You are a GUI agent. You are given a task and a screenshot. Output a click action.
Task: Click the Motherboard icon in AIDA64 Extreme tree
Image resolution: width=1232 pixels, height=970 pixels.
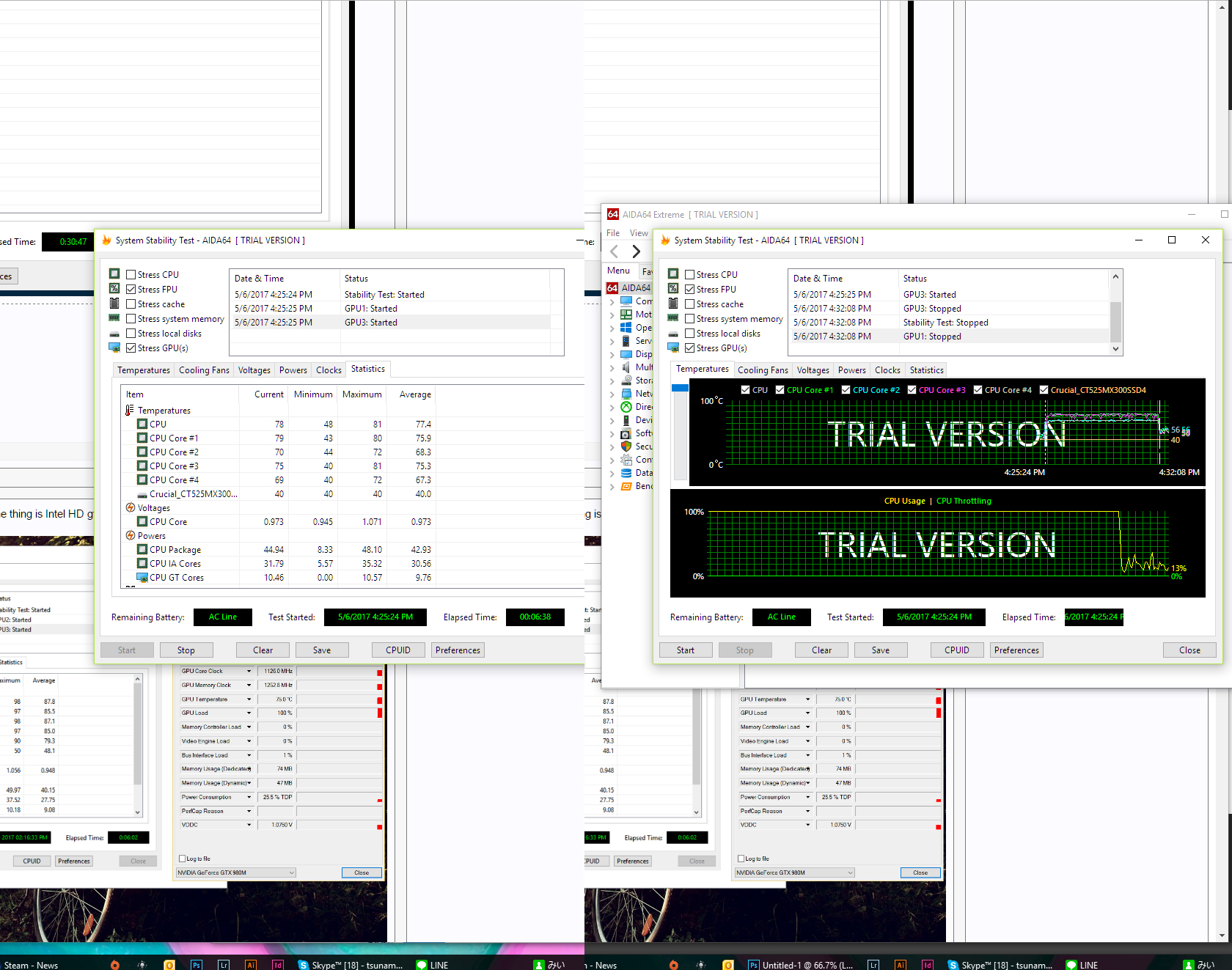(x=626, y=315)
